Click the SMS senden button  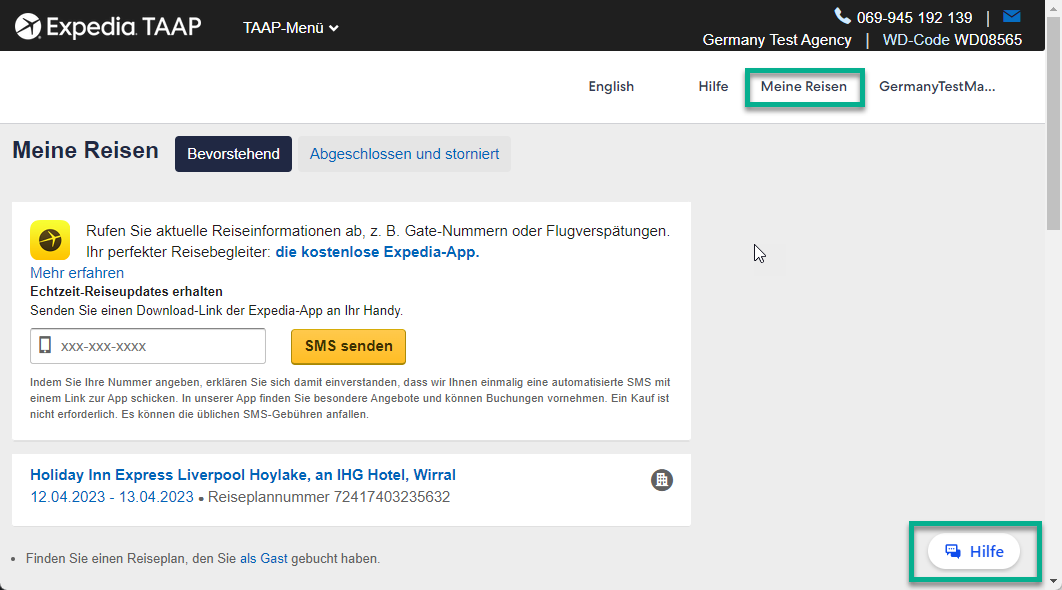click(349, 346)
